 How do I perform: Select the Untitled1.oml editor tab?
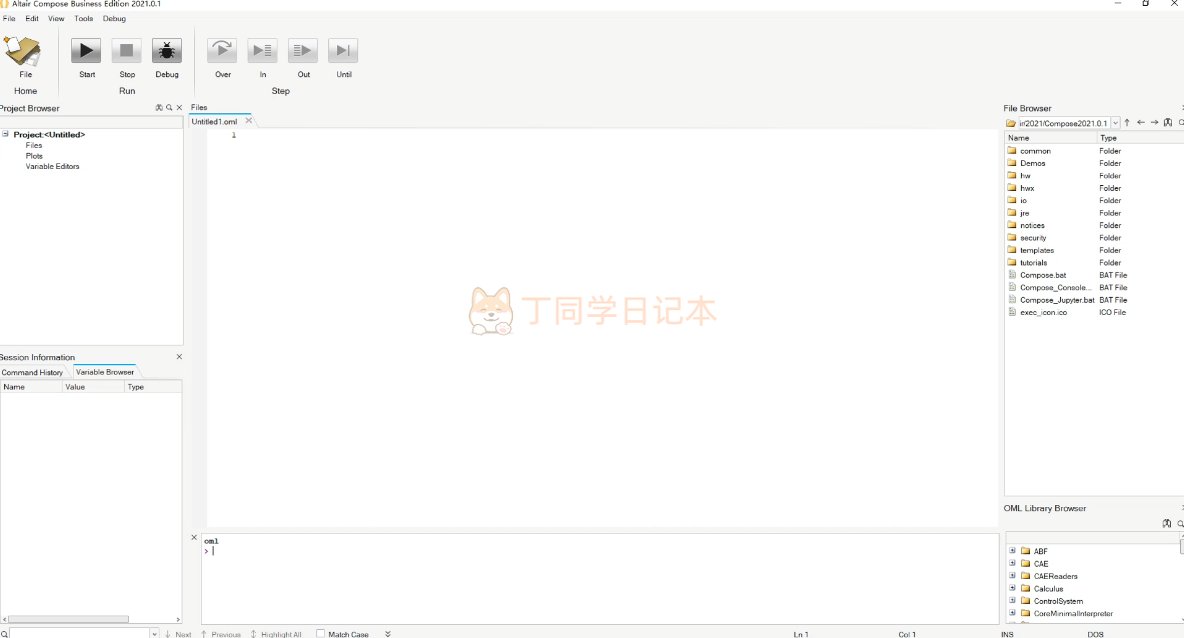(x=214, y=121)
